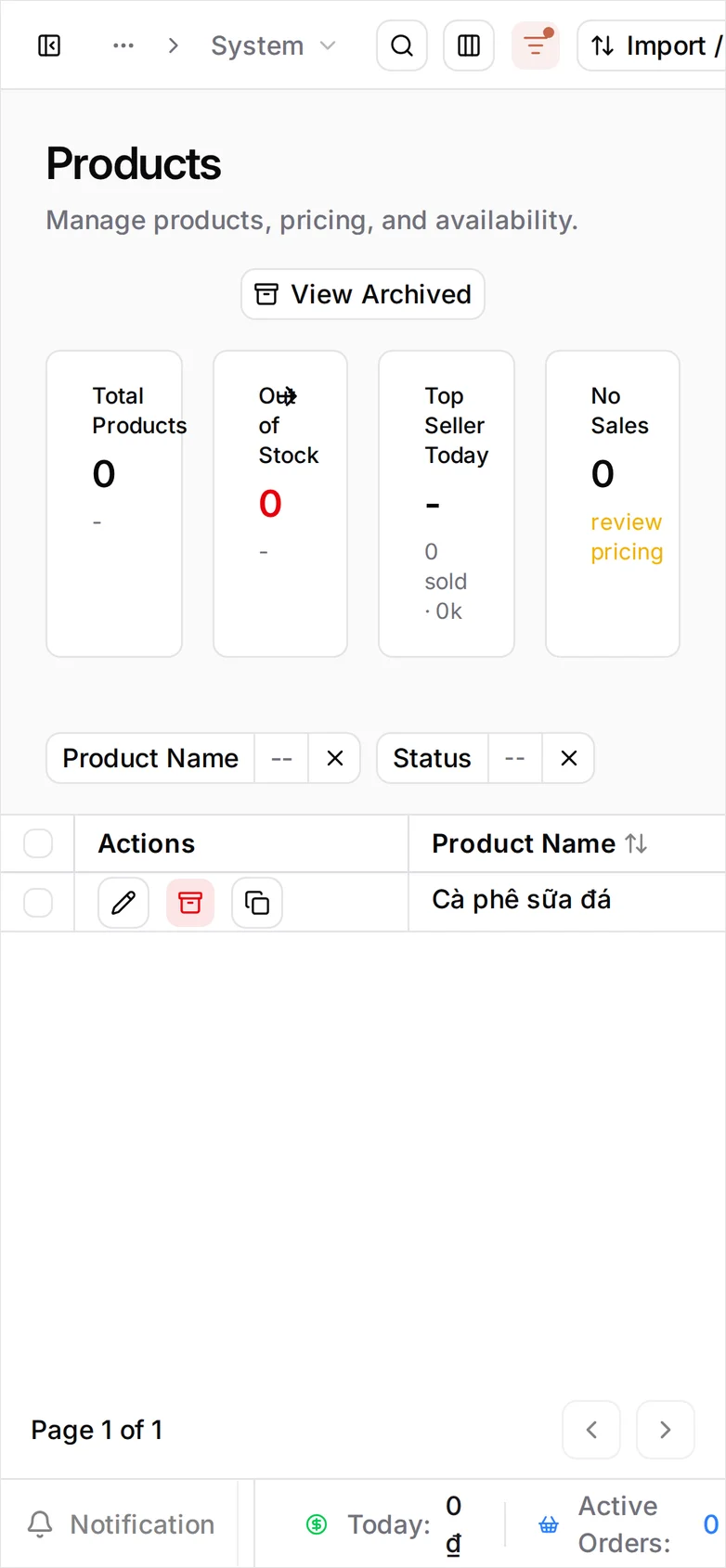The image size is (726, 1568).
Task: Open the breadcrumb ellipsis menu
Action: (x=123, y=45)
